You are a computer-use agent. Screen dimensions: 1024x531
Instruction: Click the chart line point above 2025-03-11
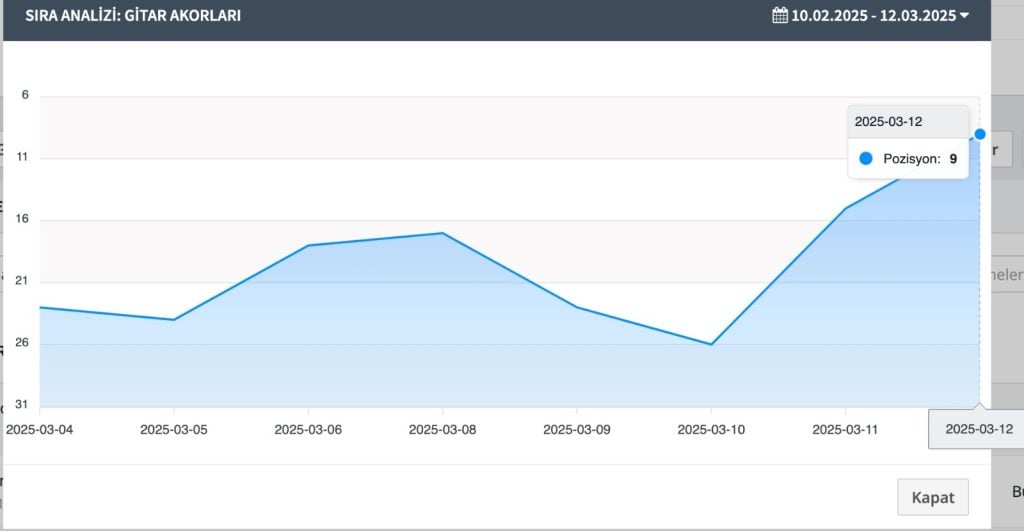point(846,208)
